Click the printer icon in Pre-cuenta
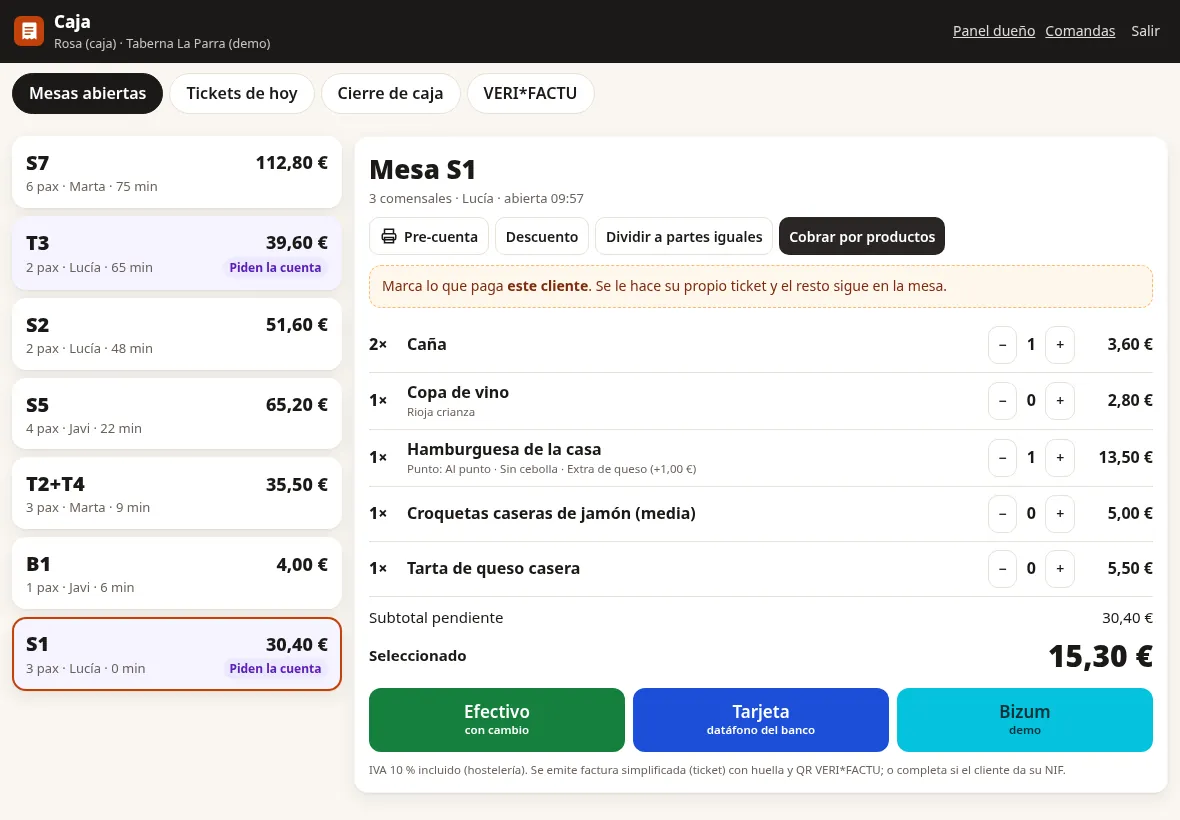 click(x=388, y=236)
